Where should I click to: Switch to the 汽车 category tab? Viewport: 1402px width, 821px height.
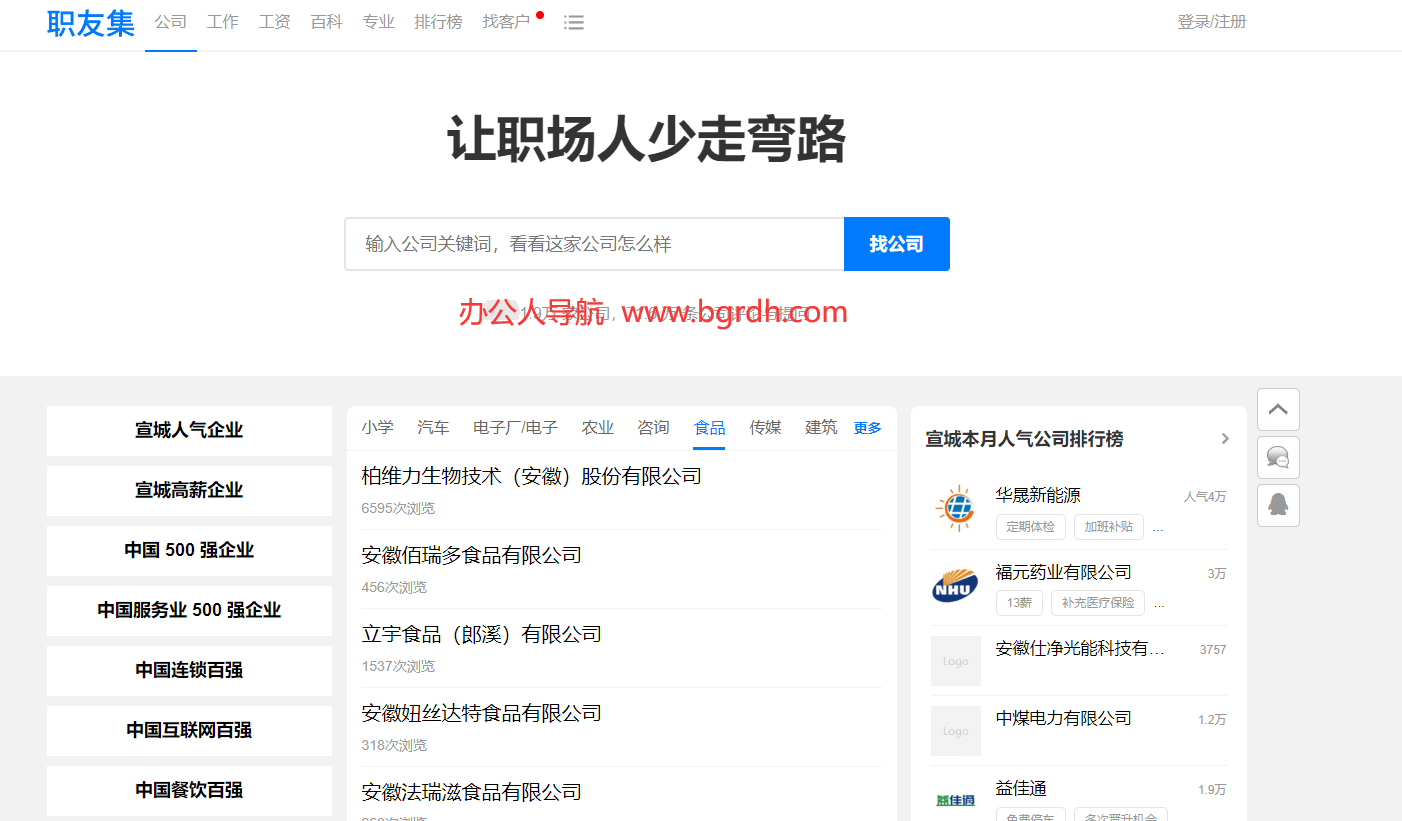pyautogui.click(x=433, y=427)
